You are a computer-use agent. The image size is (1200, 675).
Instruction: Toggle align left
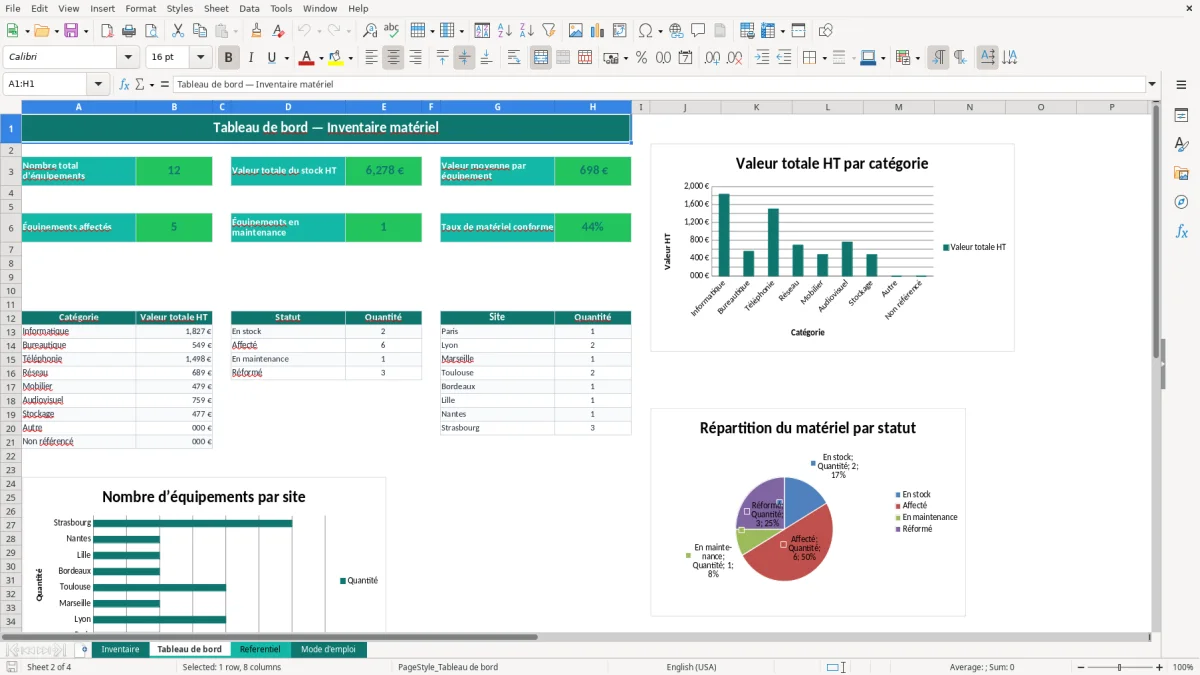(371, 58)
